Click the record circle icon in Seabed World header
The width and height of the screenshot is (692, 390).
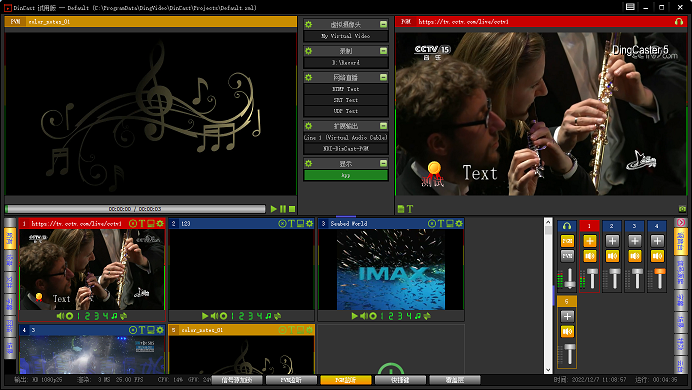click(x=432, y=224)
